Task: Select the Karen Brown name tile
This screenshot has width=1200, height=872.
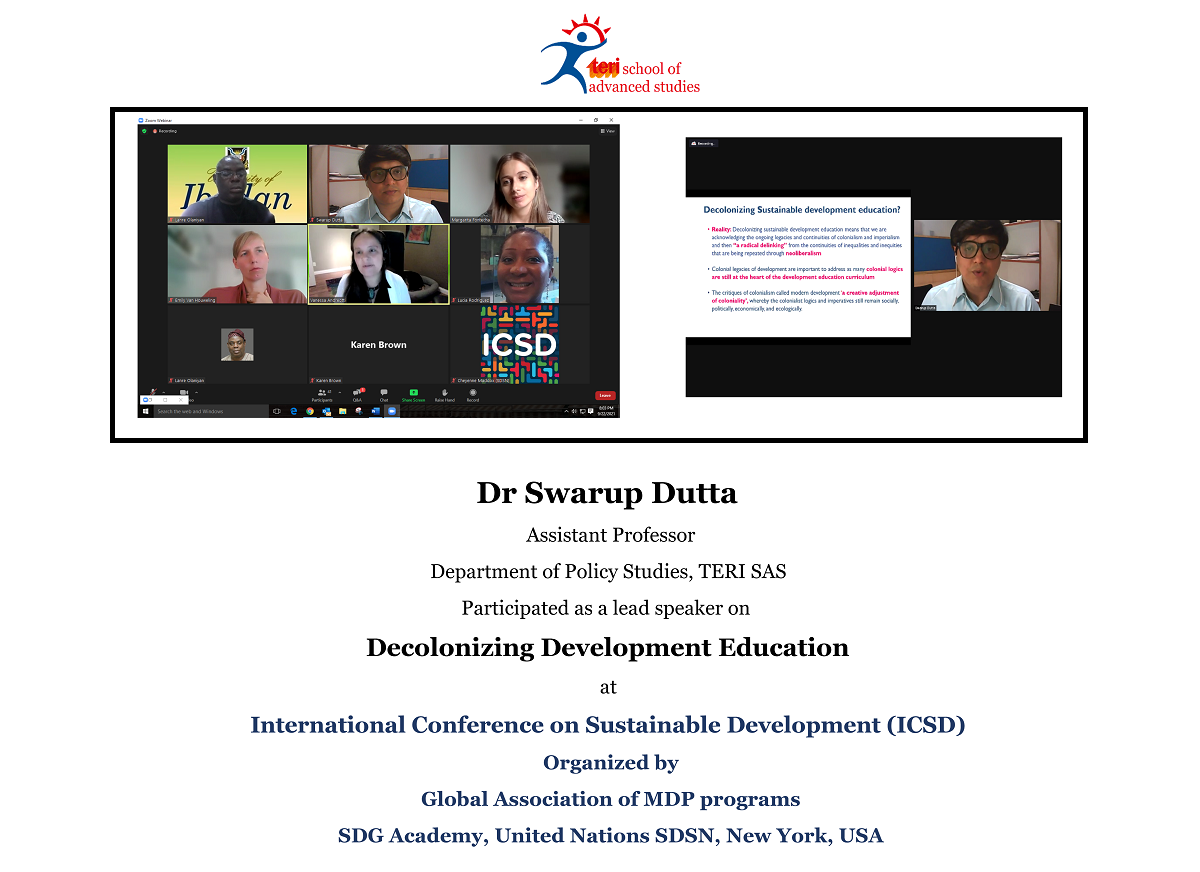Action: (x=378, y=344)
